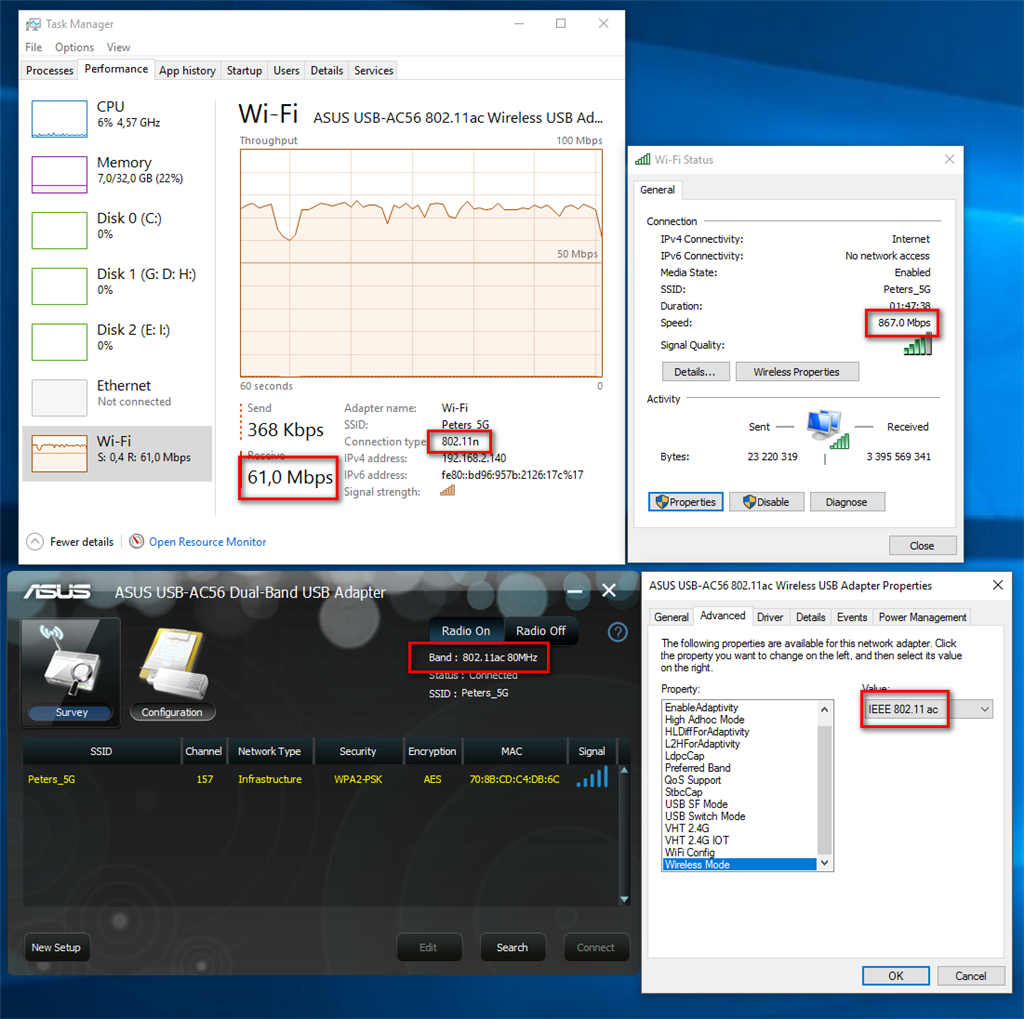Open the Configuration icon in ASUS utility

point(172,673)
